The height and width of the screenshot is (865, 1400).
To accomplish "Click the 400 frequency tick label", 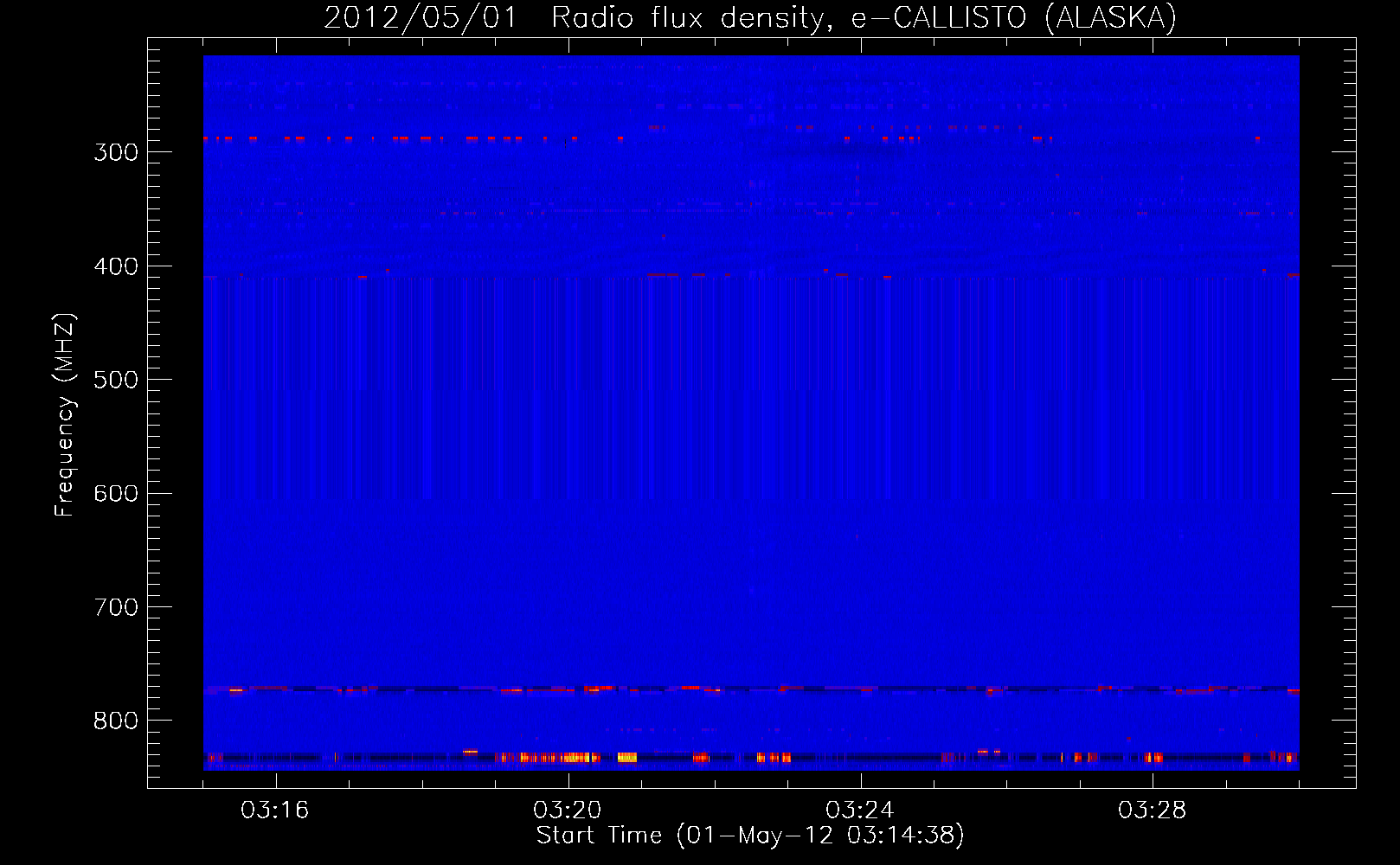I will point(116,266).
